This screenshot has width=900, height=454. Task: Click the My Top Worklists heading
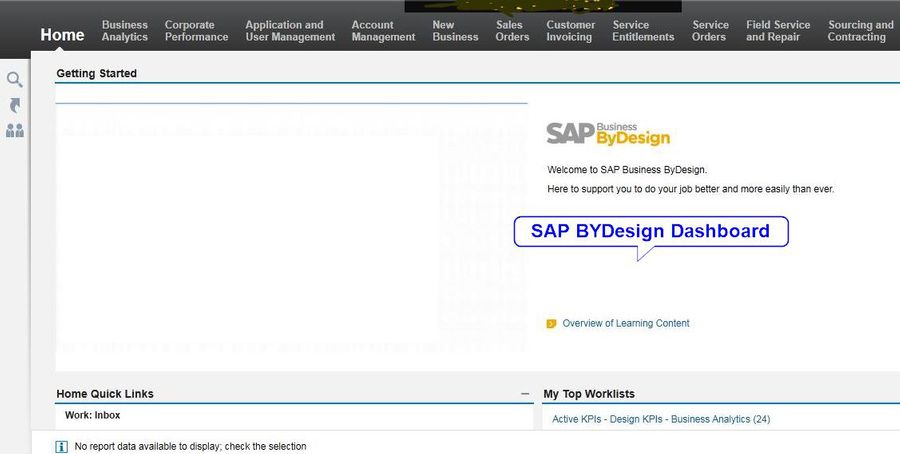tap(589, 394)
